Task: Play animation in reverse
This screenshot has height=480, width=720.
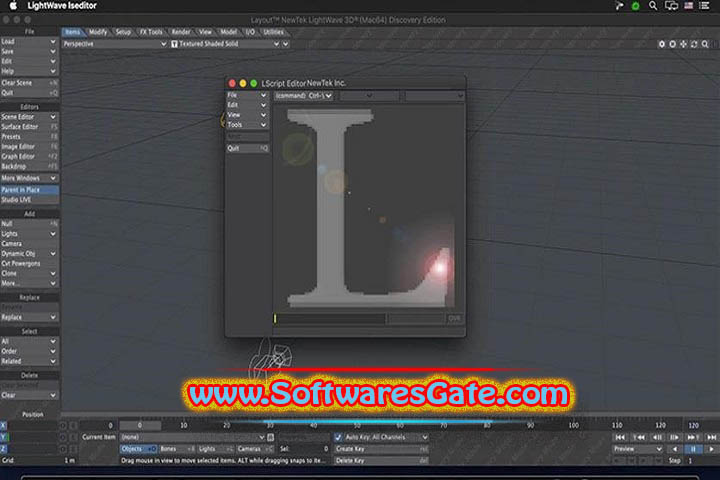Action: [675, 449]
